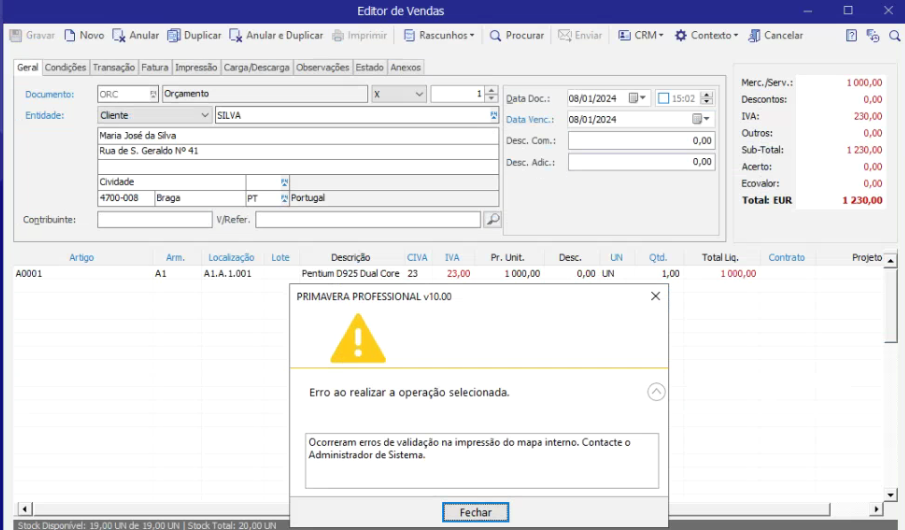
Task: Click the Anular e Duplicar icon
Action: tap(236, 35)
